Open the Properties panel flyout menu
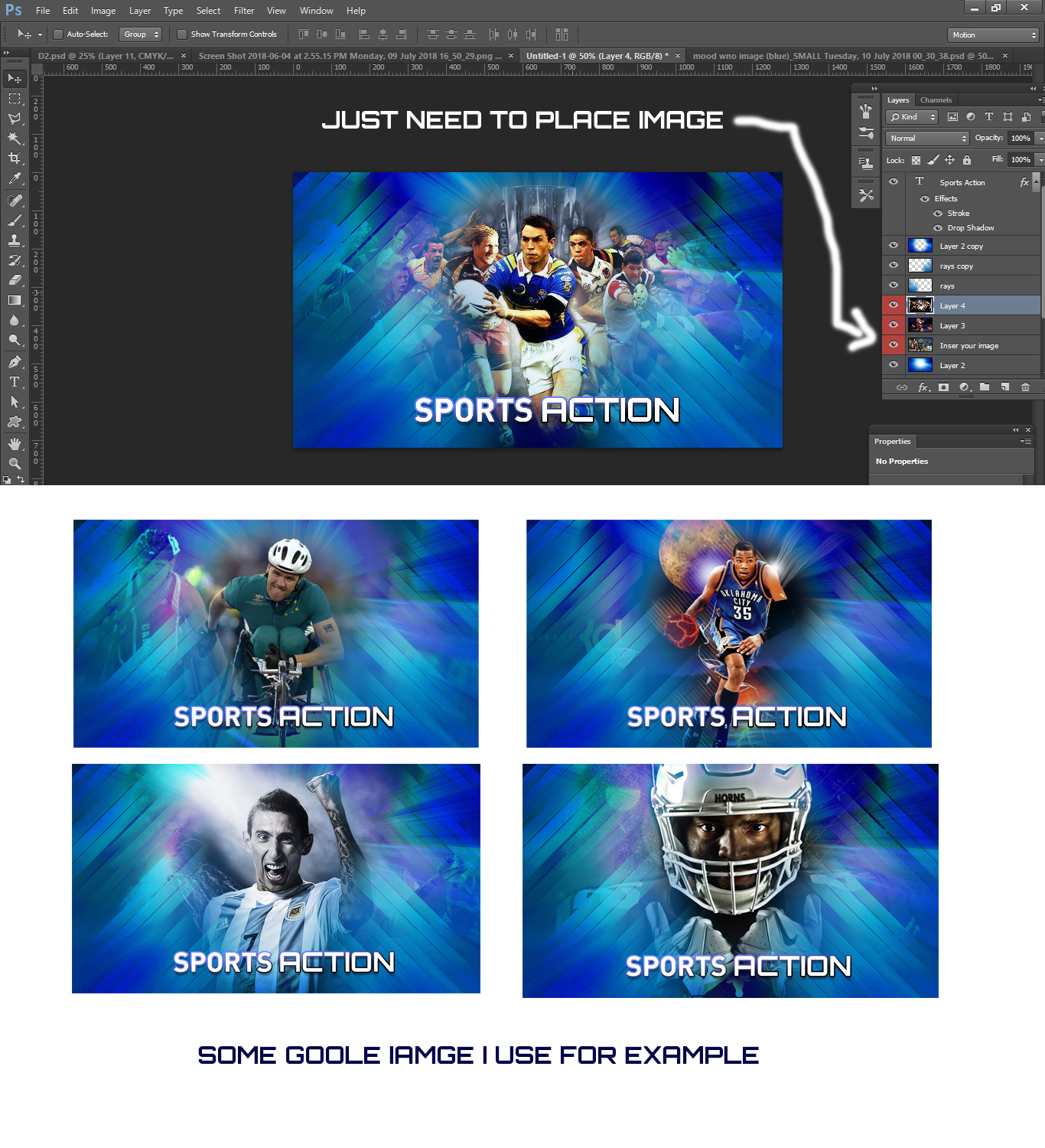1045x1148 pixels. (x=1026, y=442)
